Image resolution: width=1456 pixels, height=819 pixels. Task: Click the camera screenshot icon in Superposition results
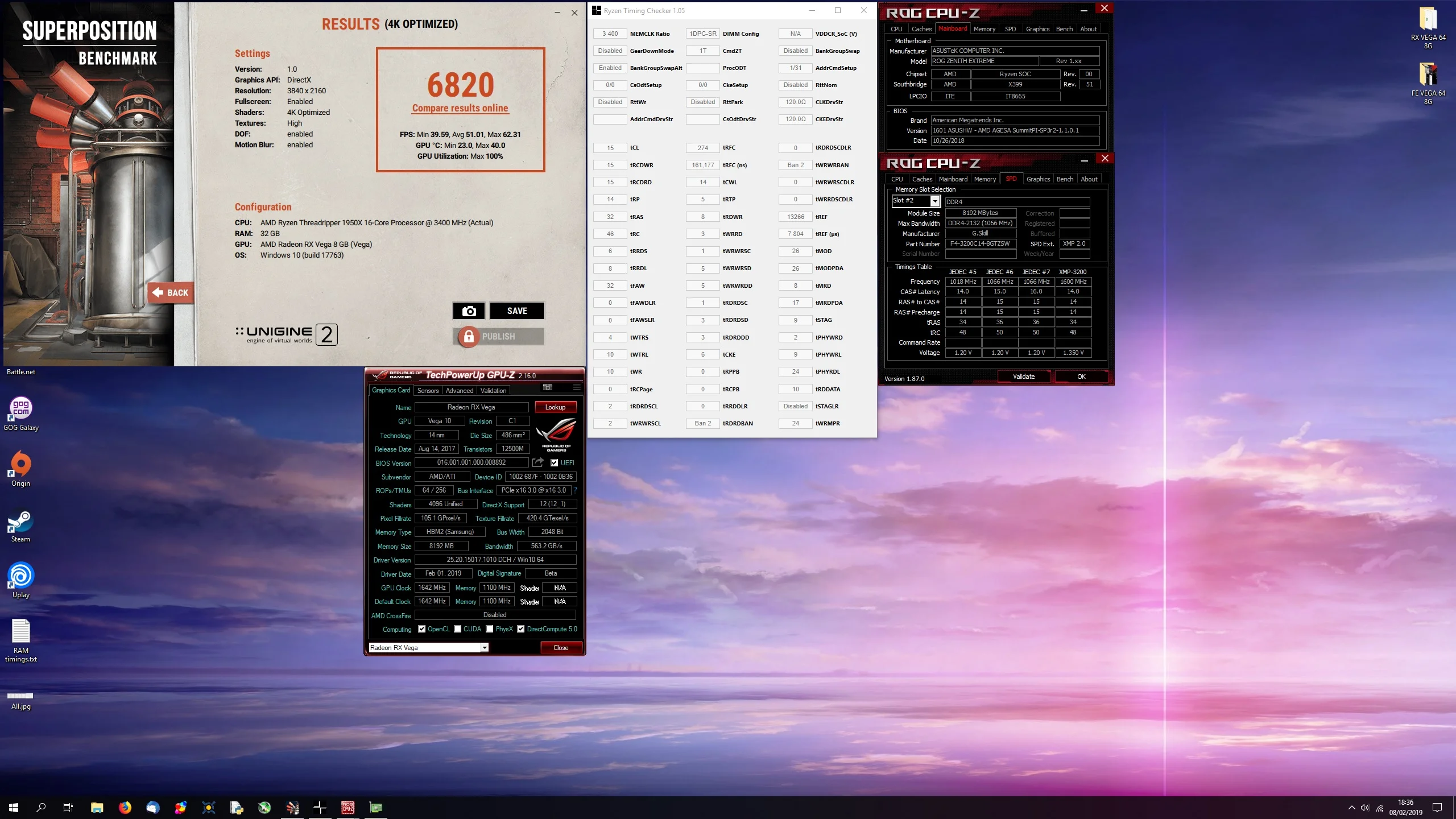(x=469, y=311)
